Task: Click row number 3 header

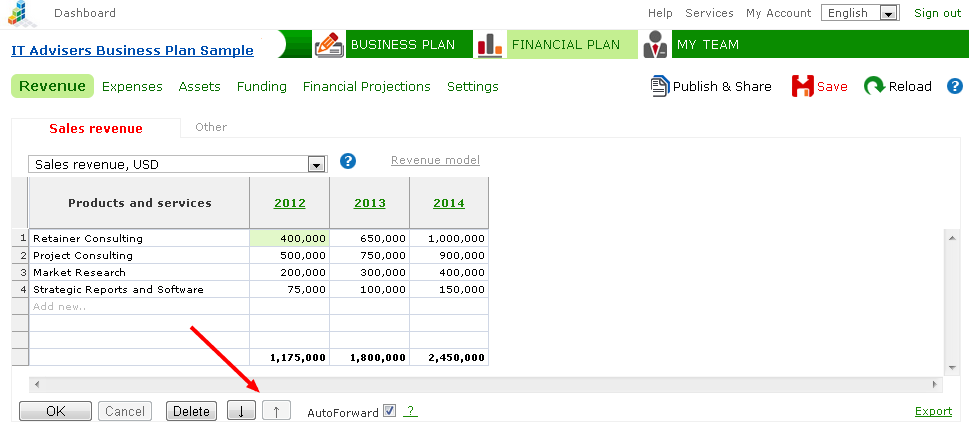Action: [20, 272]
